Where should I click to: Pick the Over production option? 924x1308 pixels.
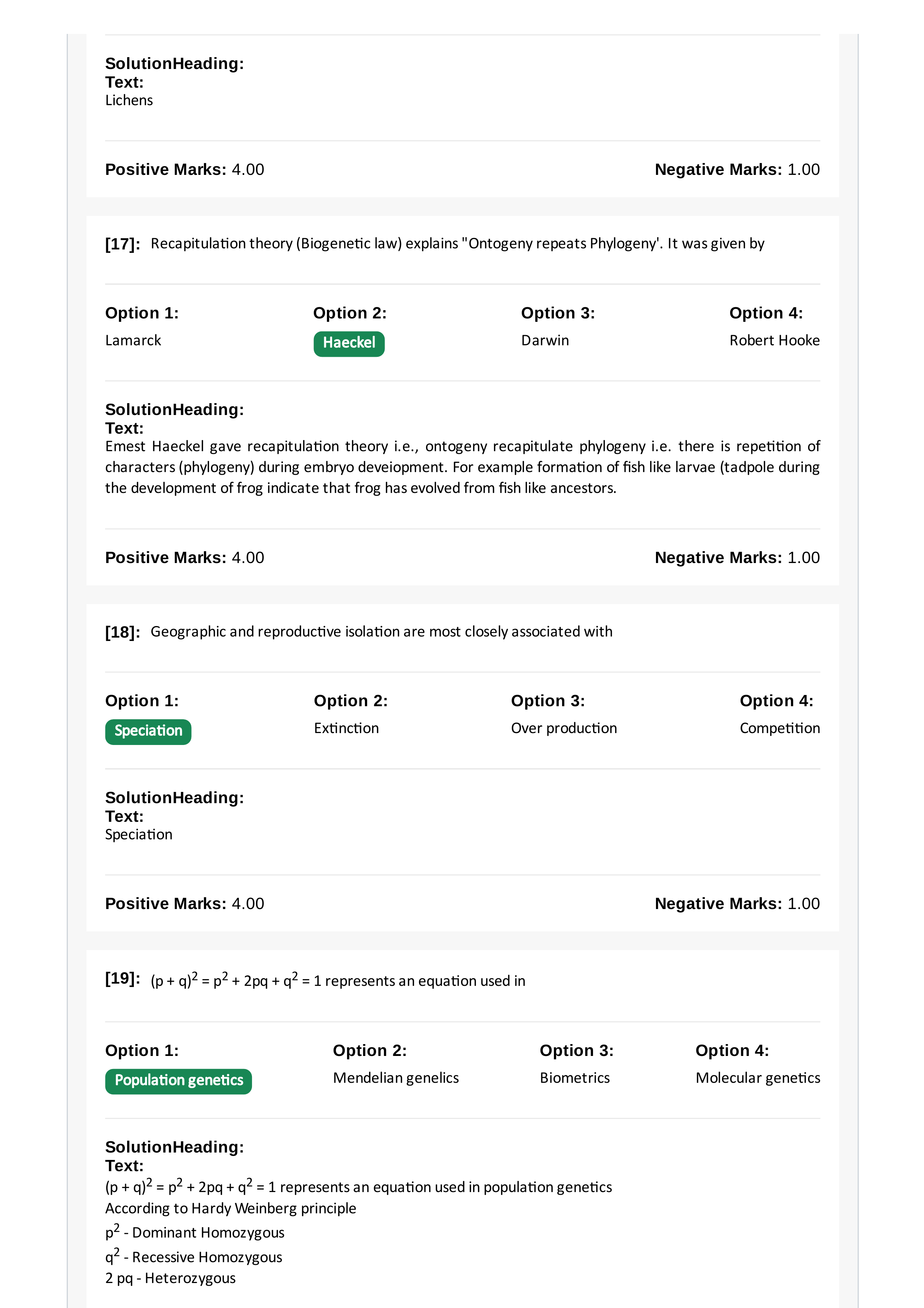(564, 729)
